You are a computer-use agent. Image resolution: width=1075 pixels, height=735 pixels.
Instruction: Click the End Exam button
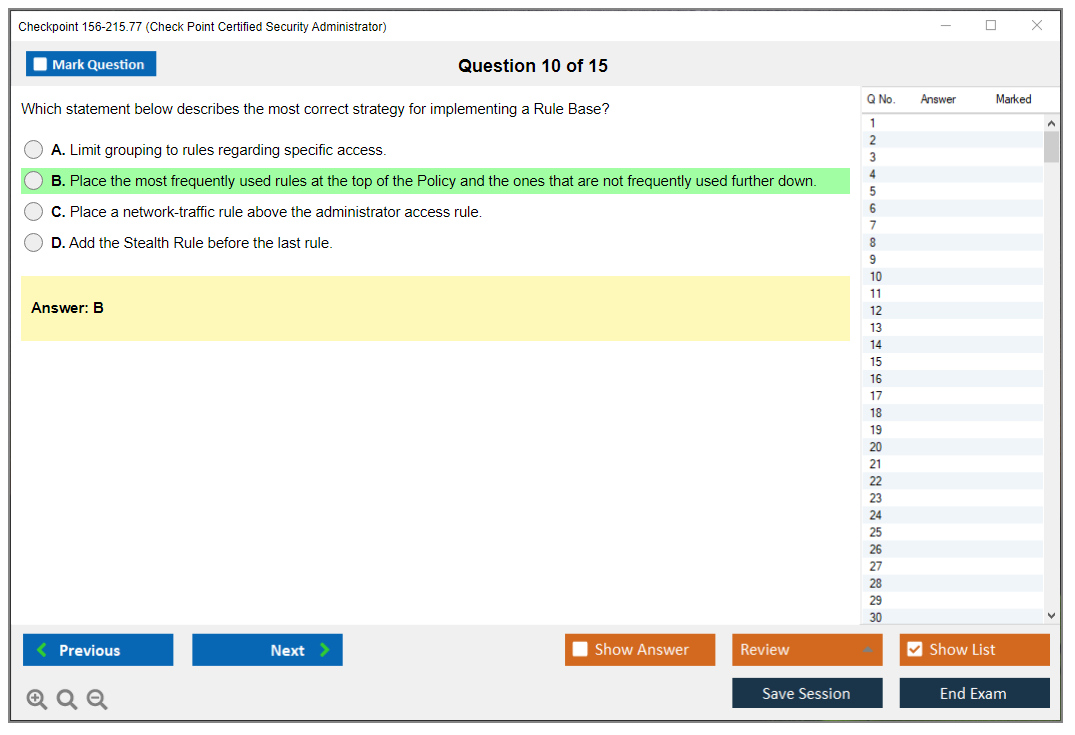tap(973, 693)
